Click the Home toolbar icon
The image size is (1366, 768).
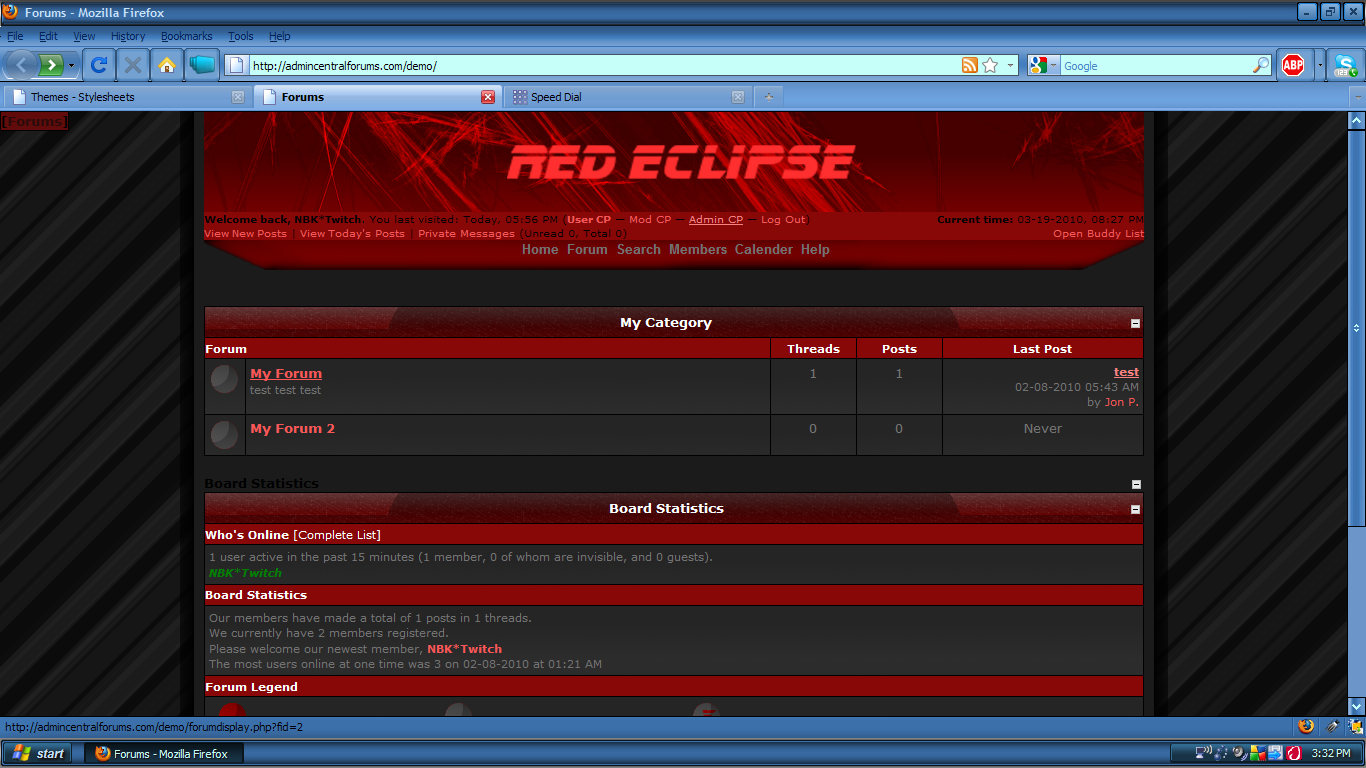click(x=167, y=65)
